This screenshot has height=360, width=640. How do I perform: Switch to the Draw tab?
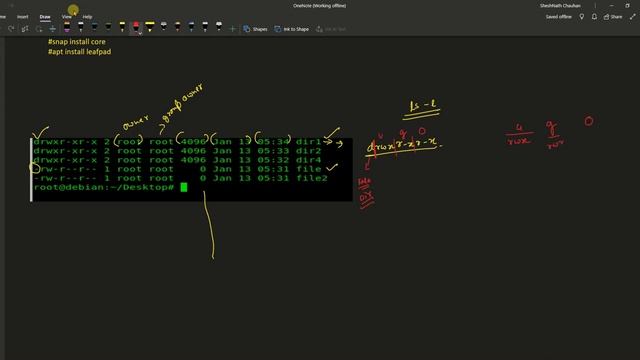(45, 17)
